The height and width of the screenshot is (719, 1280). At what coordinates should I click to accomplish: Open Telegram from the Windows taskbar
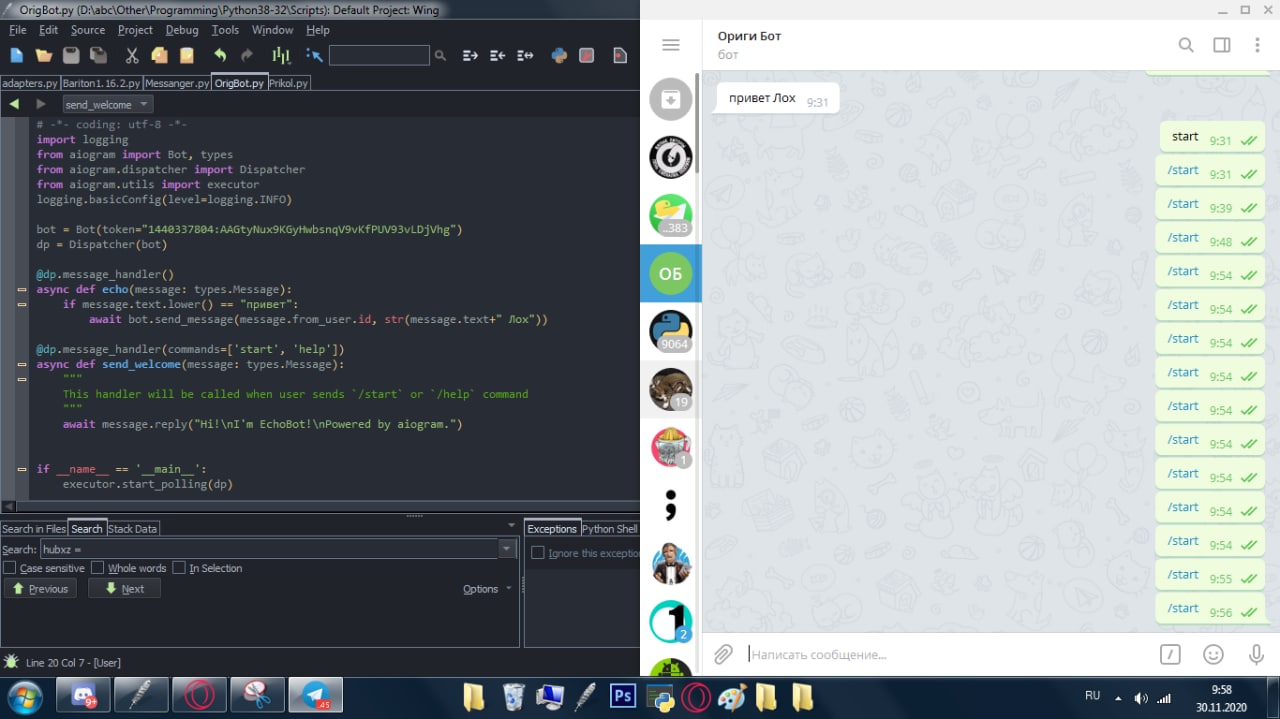pyautogui.click(x=316, y=696)
